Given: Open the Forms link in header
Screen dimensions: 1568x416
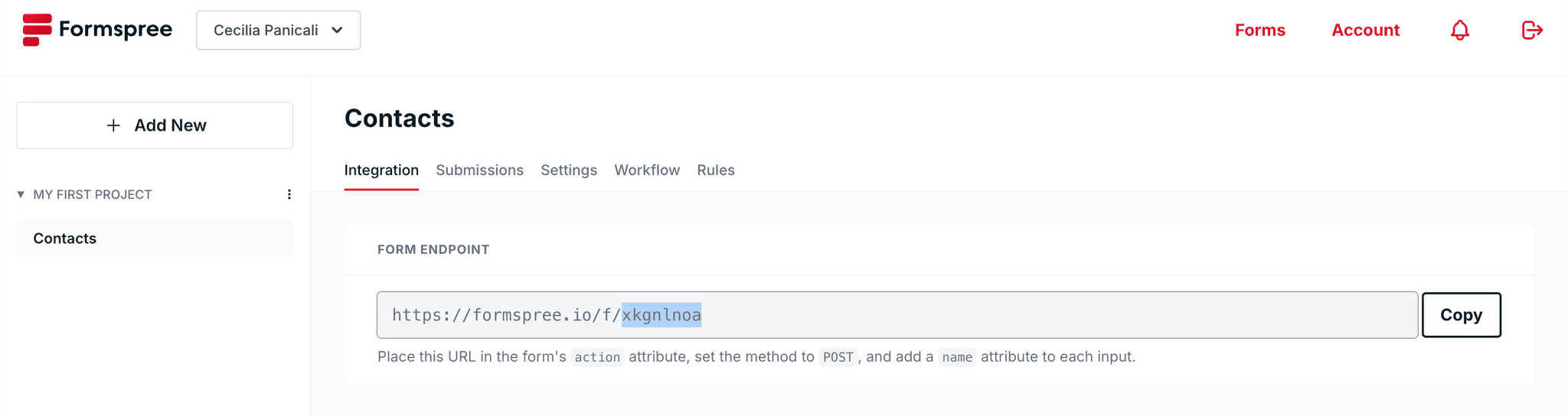Looking at the screenshot, I should tap(1259, 30).
